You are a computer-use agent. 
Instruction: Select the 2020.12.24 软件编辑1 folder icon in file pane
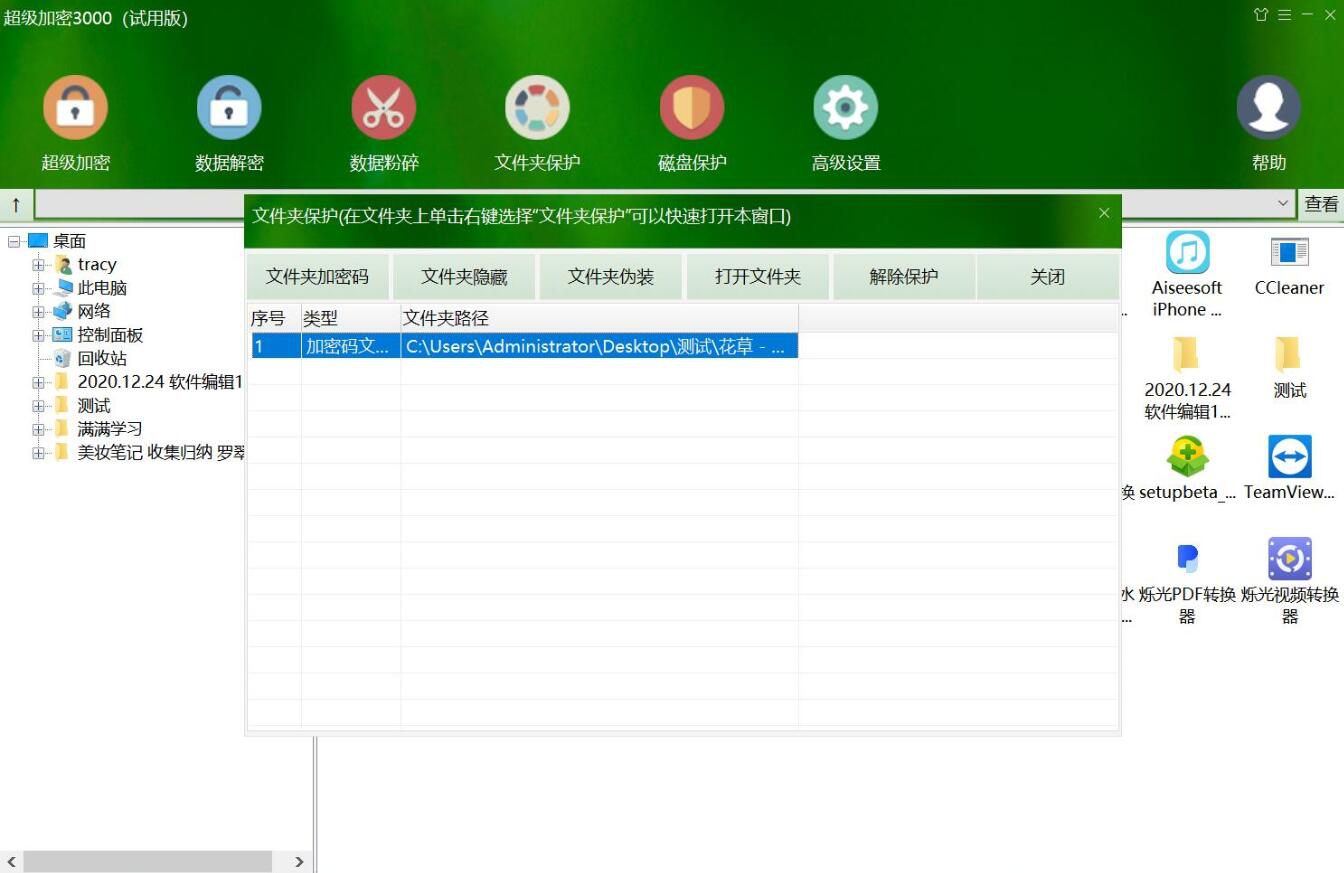tap(1186, 354)
